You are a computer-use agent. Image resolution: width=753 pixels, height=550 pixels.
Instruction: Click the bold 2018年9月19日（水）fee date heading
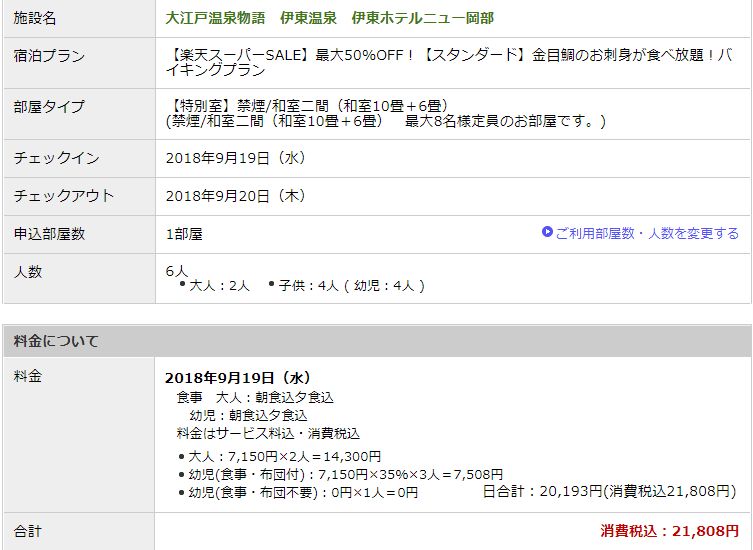(x=239, y=378)
